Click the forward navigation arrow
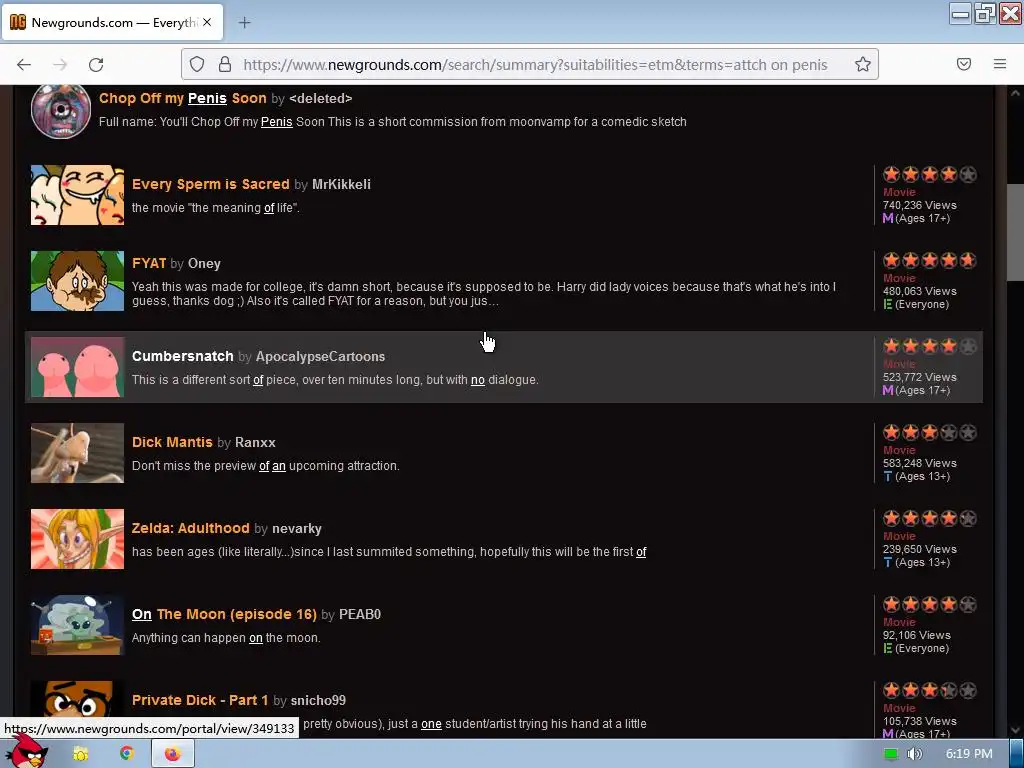The width and height of the screenshot is (1024, 768). tap(60, 64)
